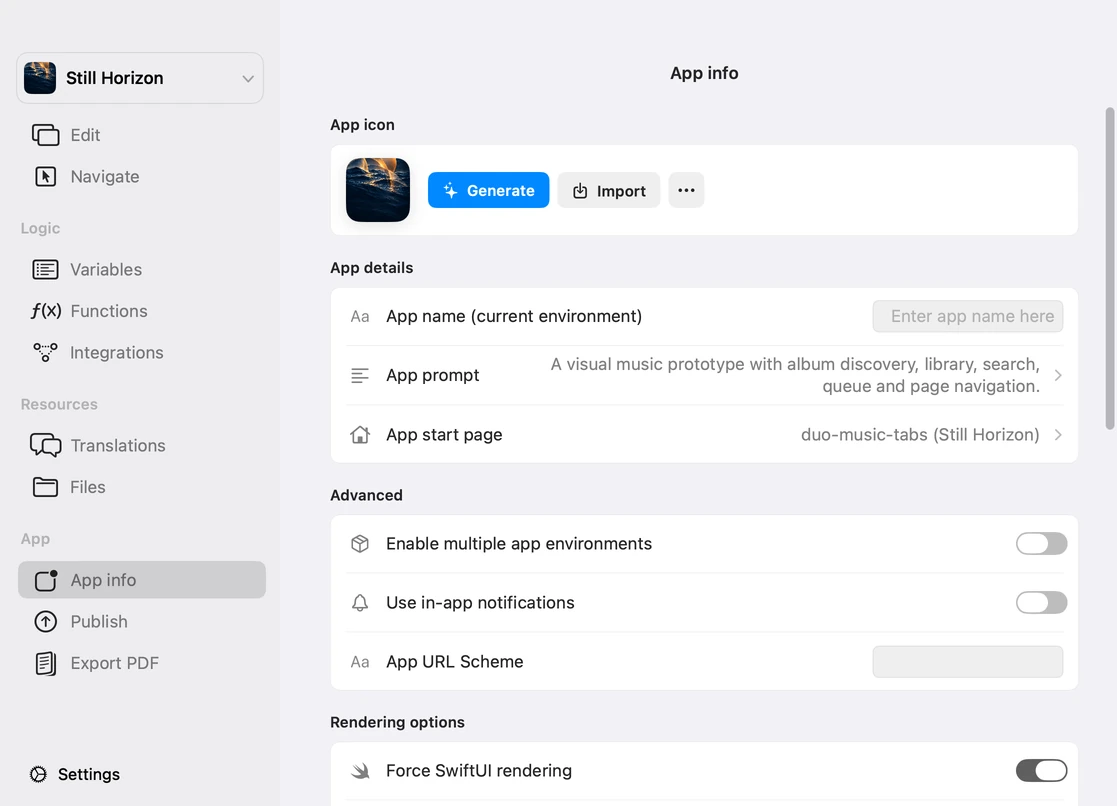The height and width of the screenshot is (806, 1117).
Task: Click the import arrow icon on Import button
Action: (x=580, y=190)
